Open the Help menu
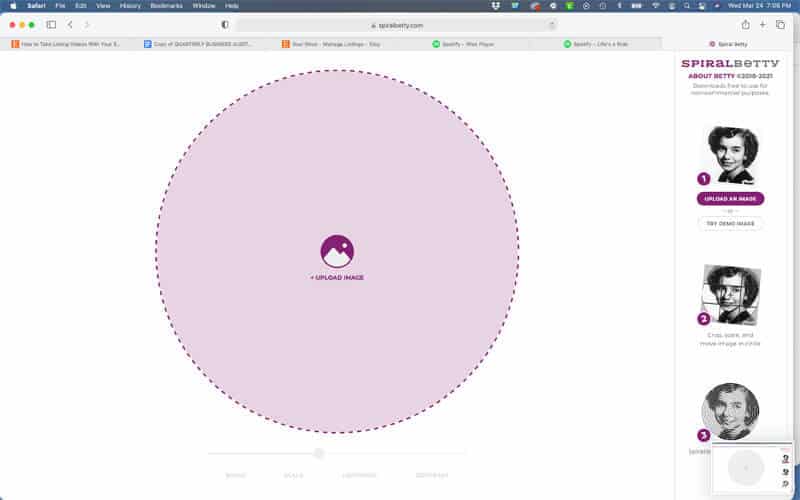Viewport: 800px width, 500px height. click(x=232, y=6)
